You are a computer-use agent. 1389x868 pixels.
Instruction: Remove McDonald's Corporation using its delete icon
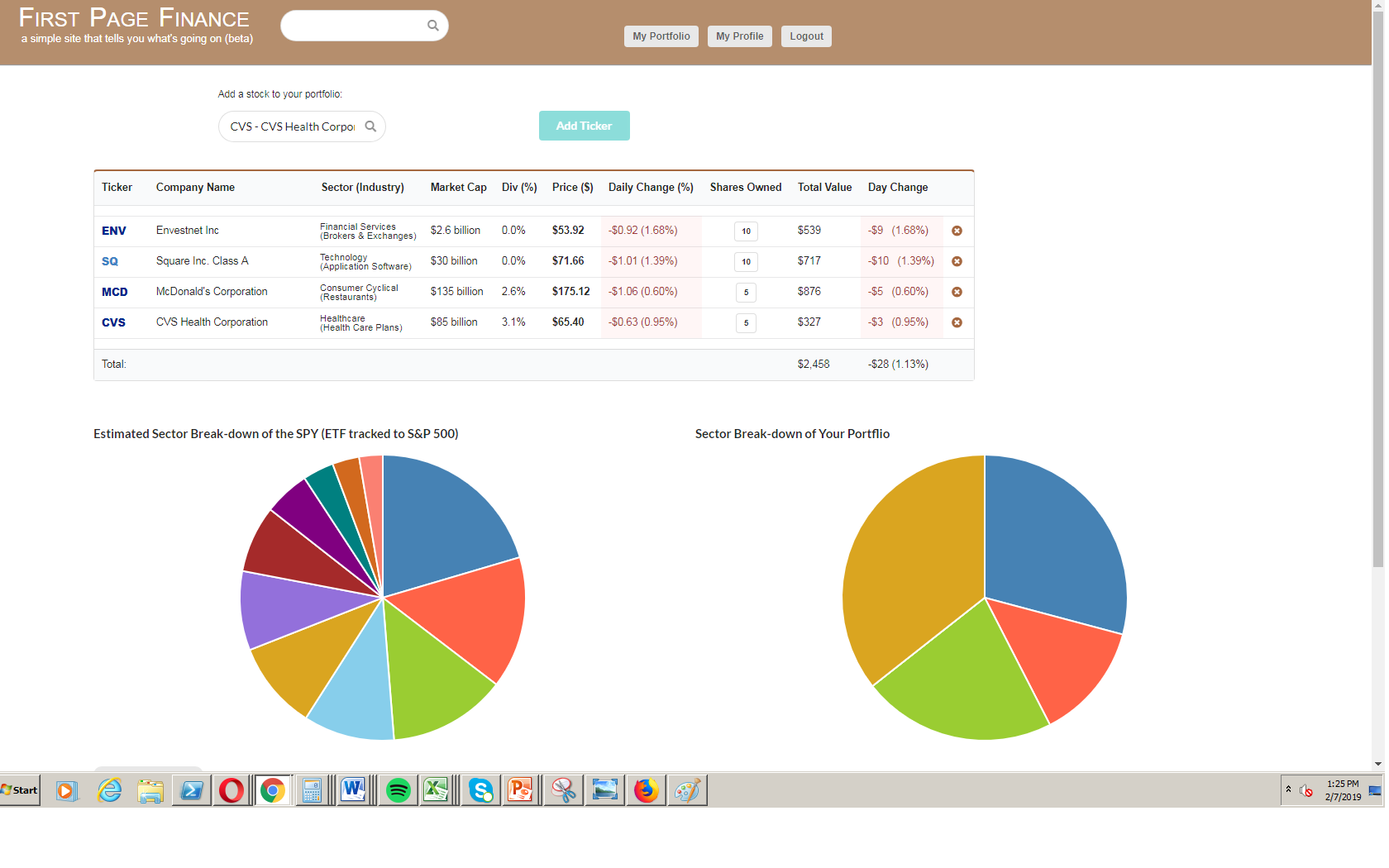click(957, 292)
